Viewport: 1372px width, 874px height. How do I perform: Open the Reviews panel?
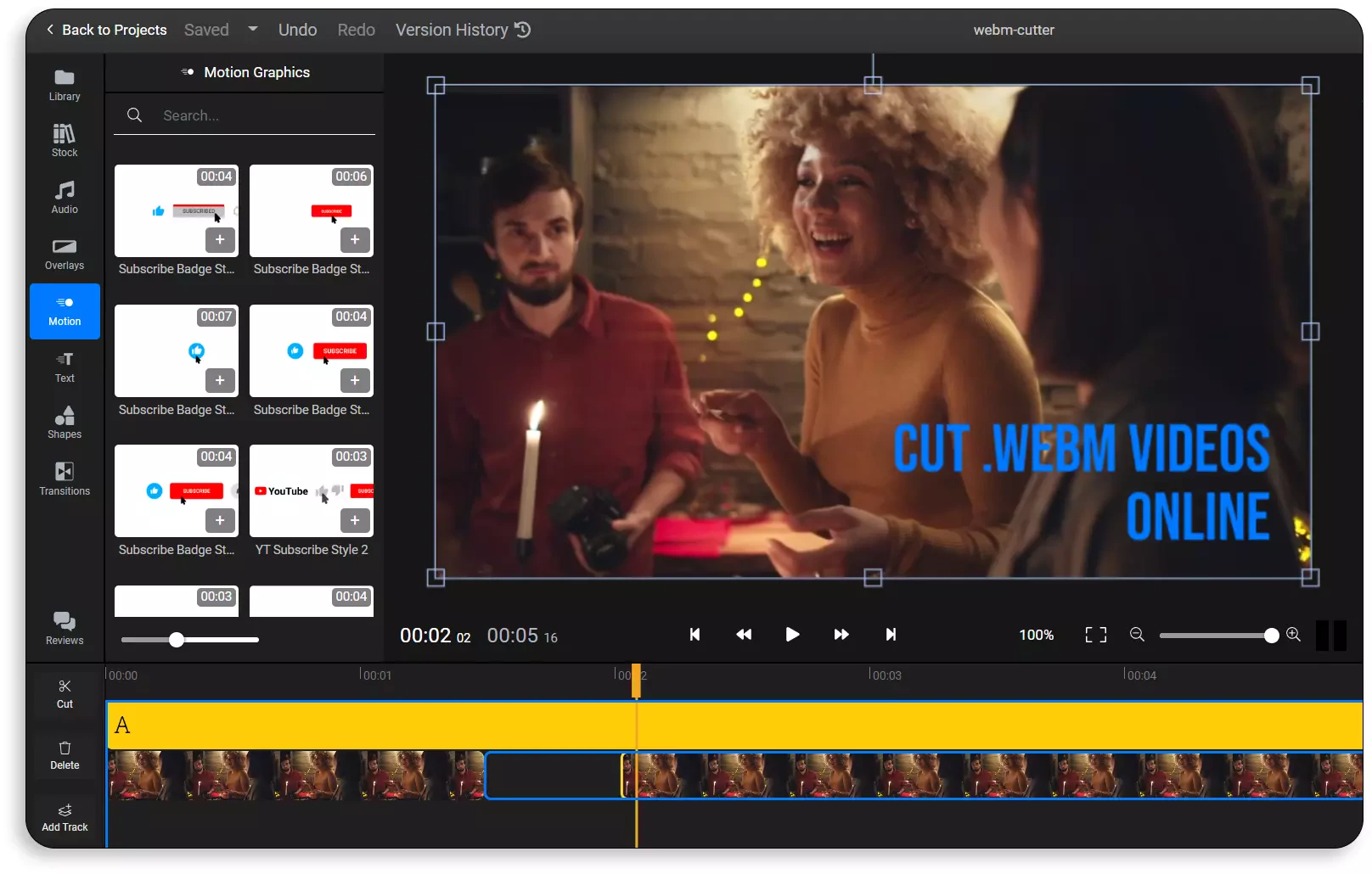click(64, 626)
